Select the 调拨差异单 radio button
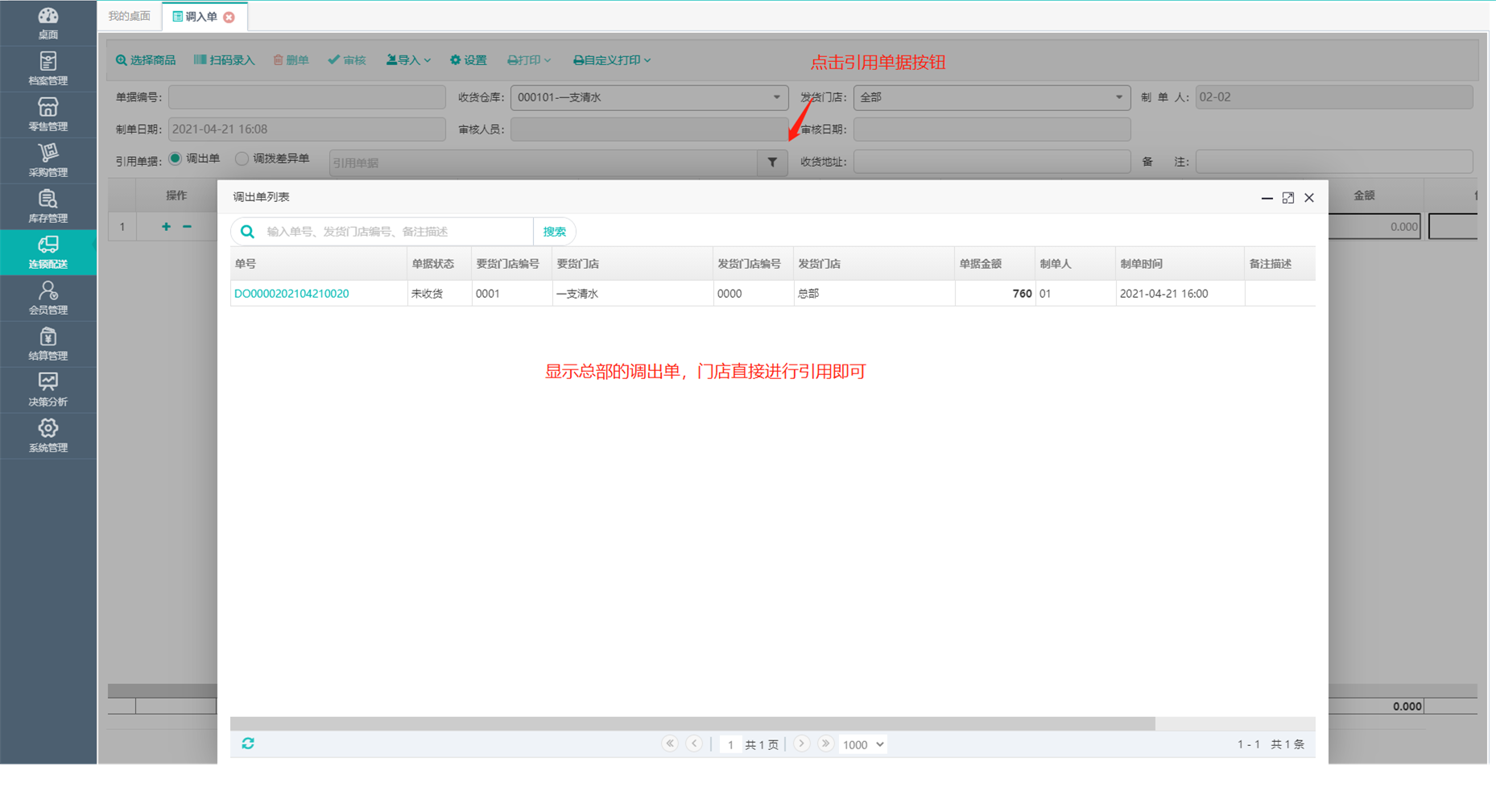1496x812 pixels. click(242, 159)
